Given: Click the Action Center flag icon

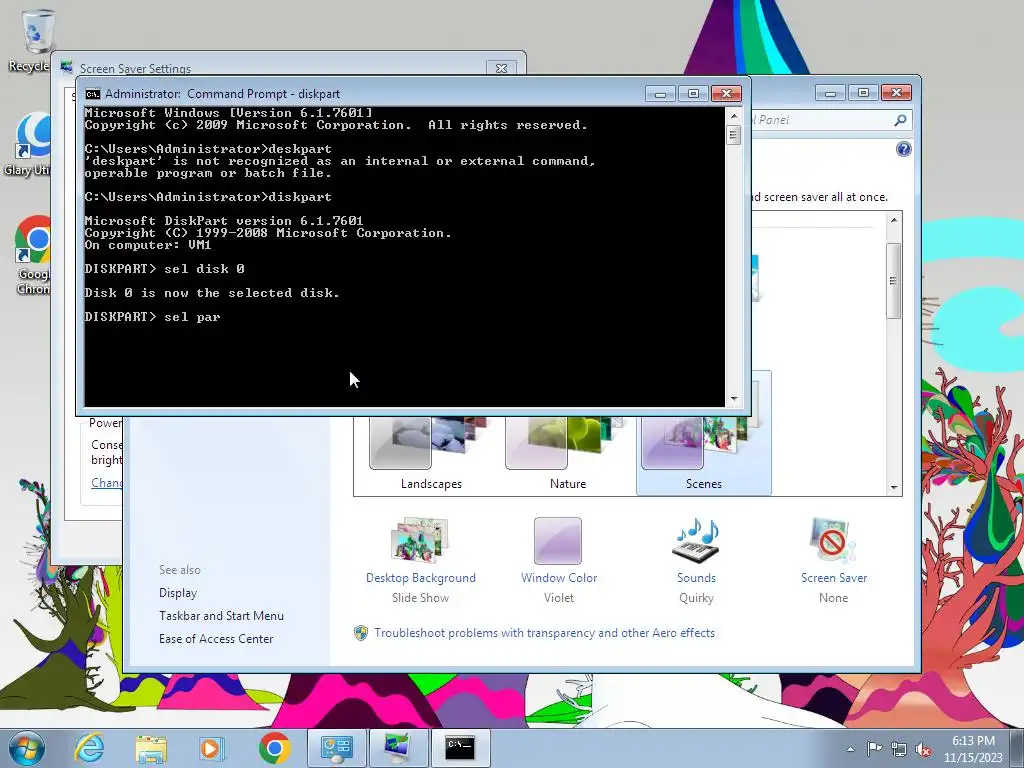Looking at the screenshot, I should pyautogui.click(x=874, y=749).
